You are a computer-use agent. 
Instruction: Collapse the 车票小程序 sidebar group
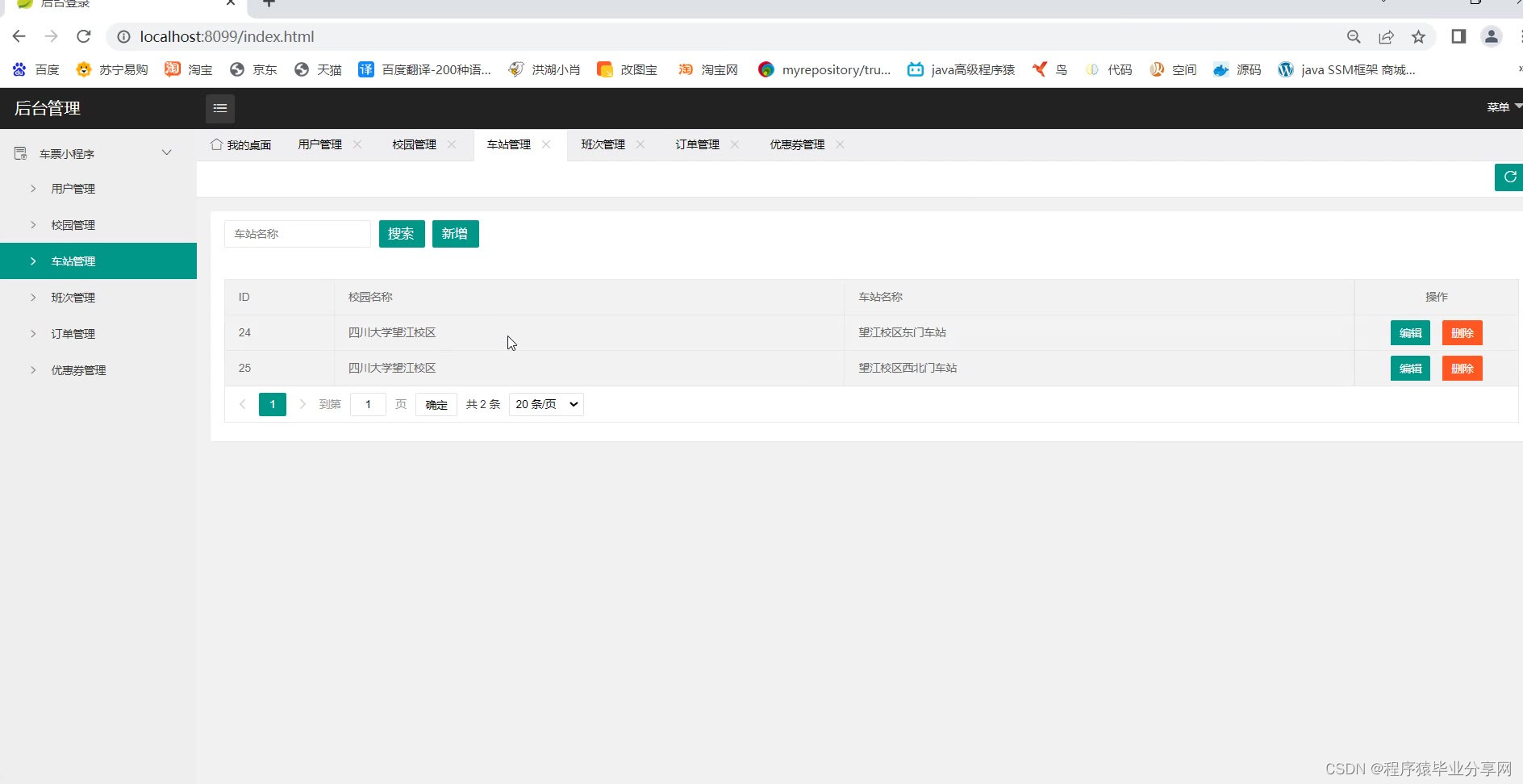pyautogui.click(x=98, y=153)
